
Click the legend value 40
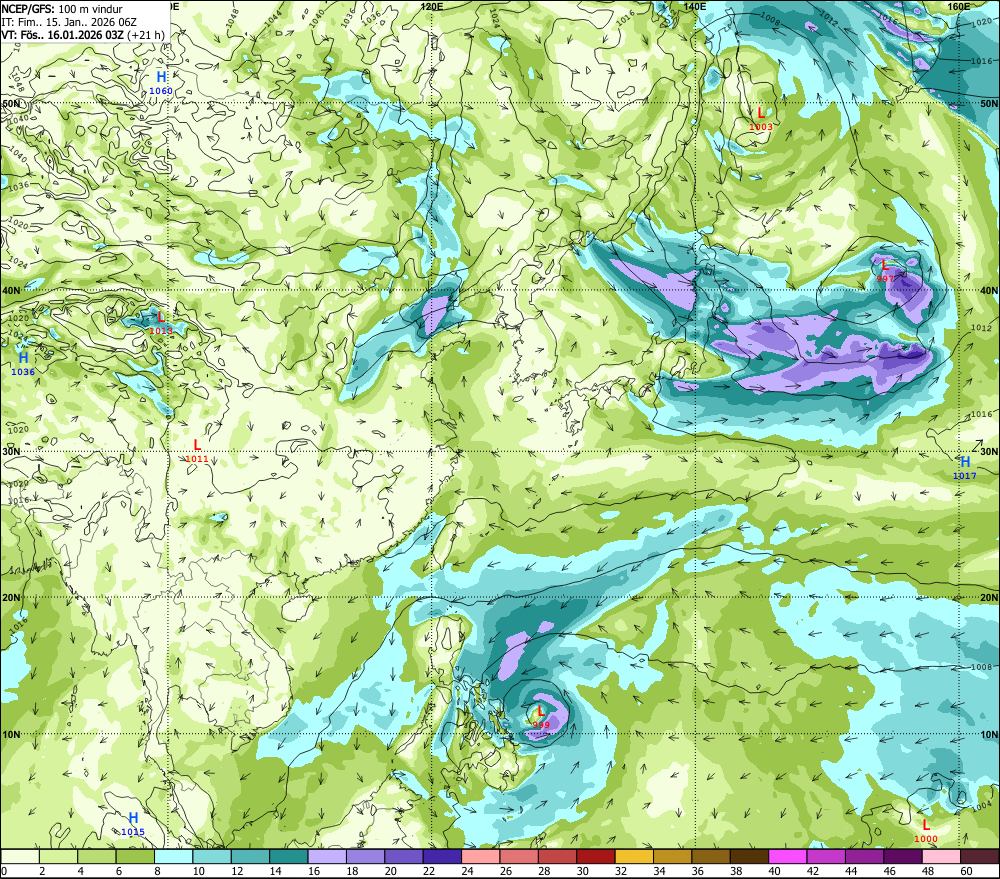pyautogui.click(x=775, y=871)
